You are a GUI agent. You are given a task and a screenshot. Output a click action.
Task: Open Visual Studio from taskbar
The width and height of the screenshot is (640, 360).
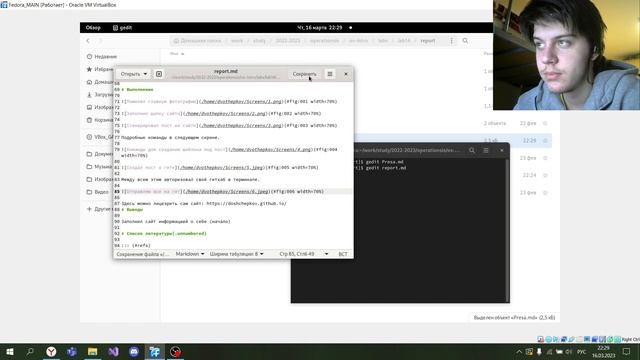click(x=113, y=351)
